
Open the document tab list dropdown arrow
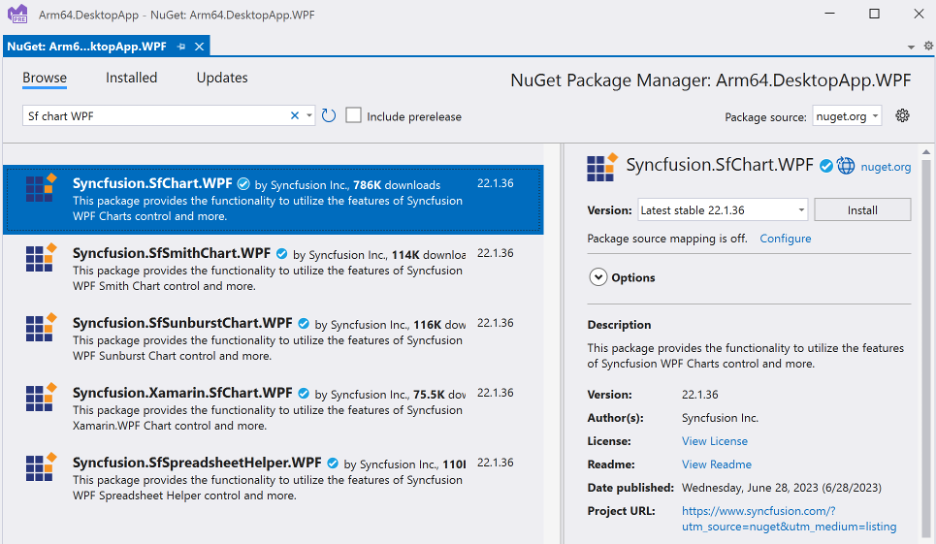[911, 47]
